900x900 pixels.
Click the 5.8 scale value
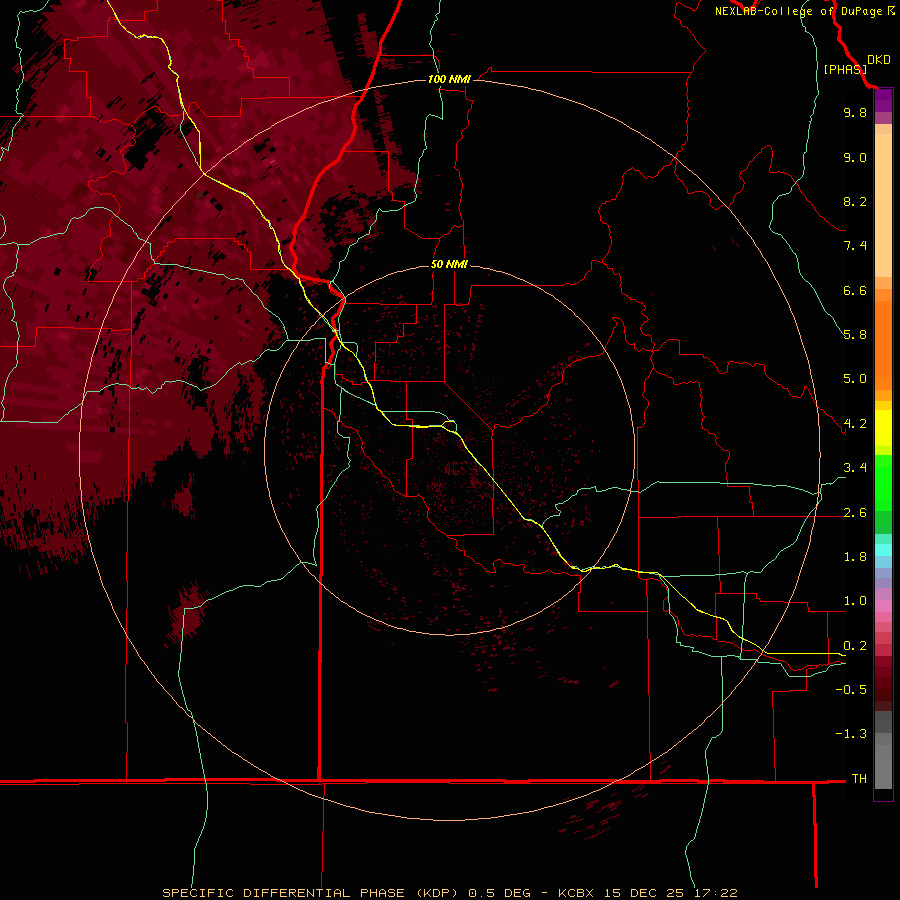click(x=855, y=335)
